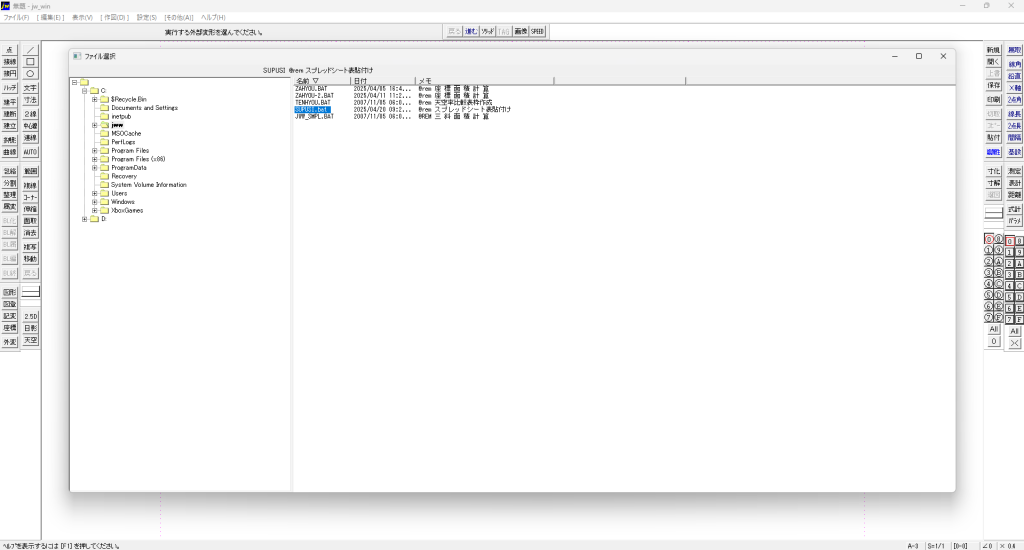The image size is (1024, 550).
Task: Select the 線長 line length tool
Action: coord(1014,114)
